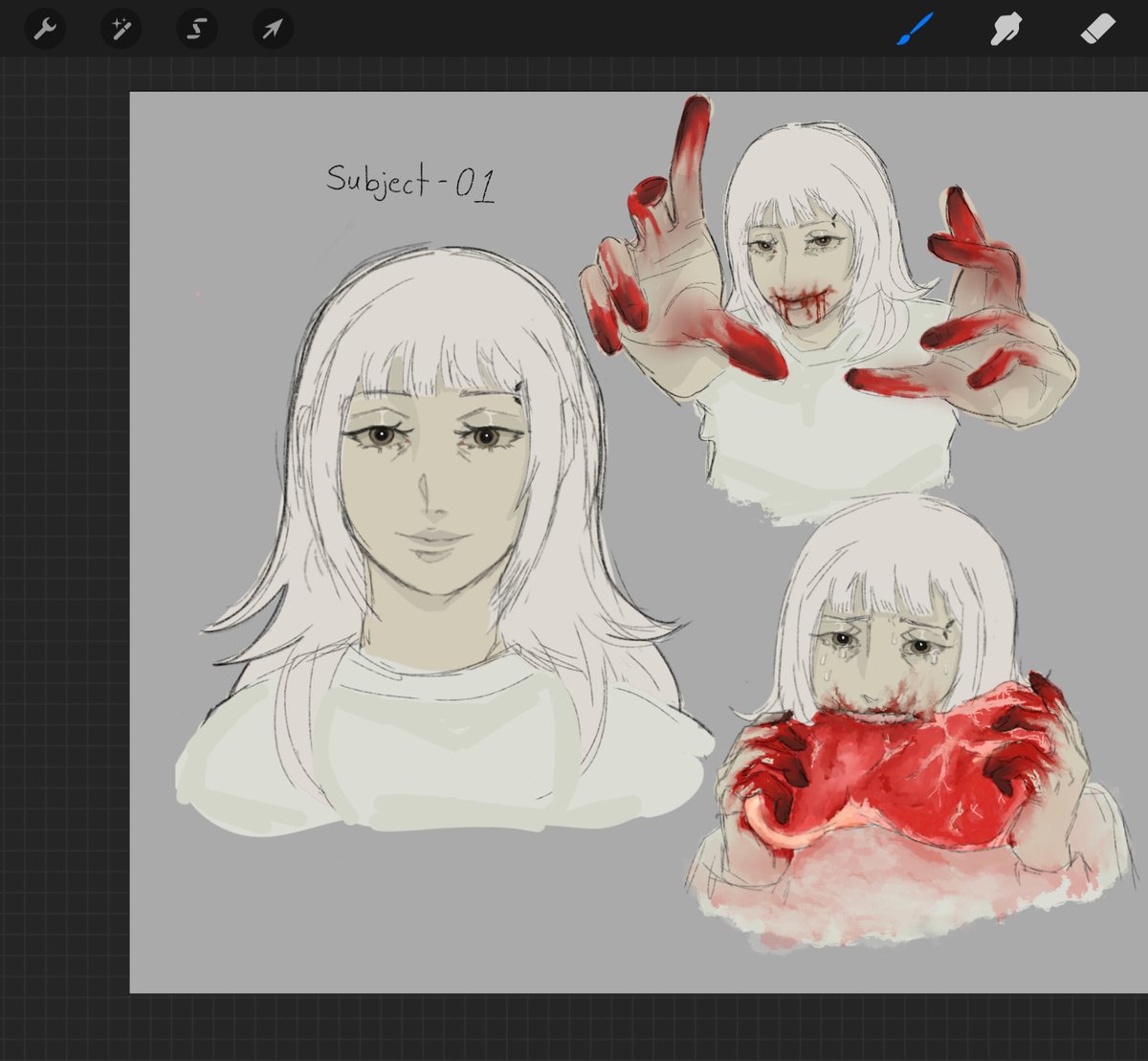The image size is (1148, 1061).
Task: Select the Eraser tool
Action: coord(1097,29)
